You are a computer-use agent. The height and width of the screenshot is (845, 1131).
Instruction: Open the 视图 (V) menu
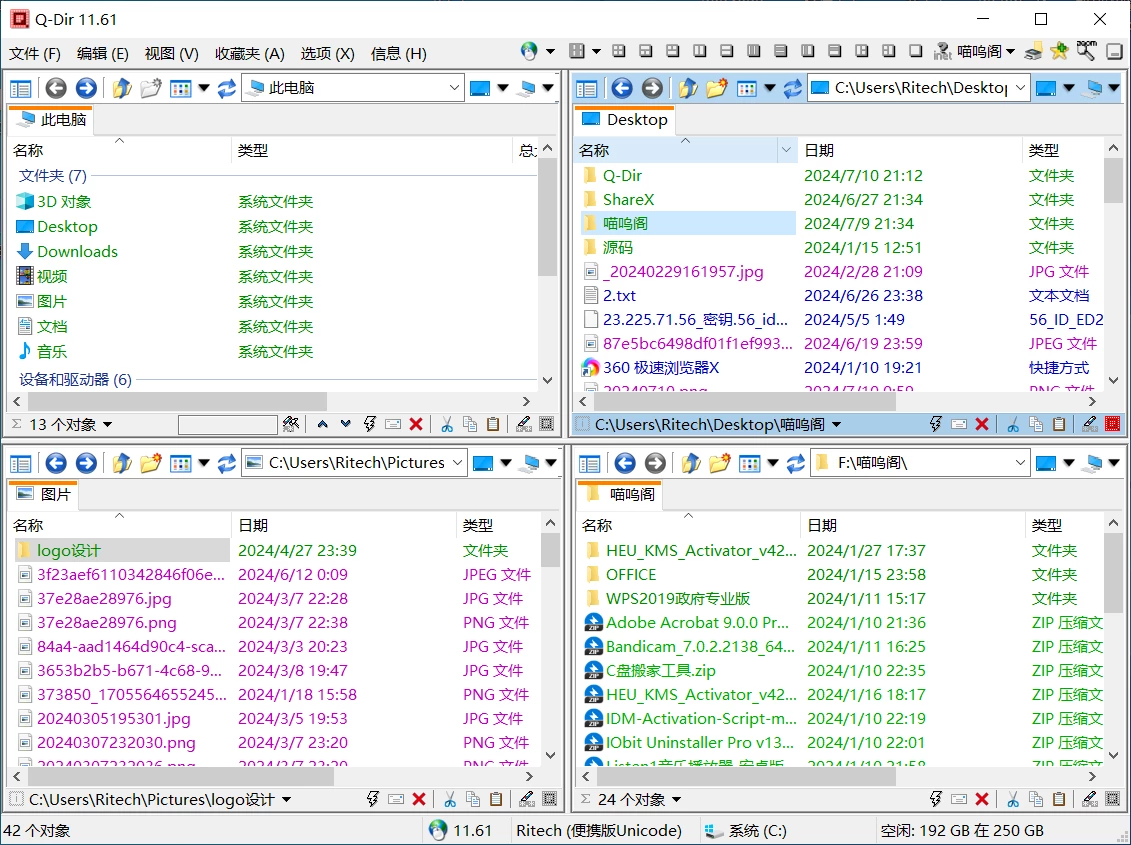pyautogui.click(x=172, y=53)
